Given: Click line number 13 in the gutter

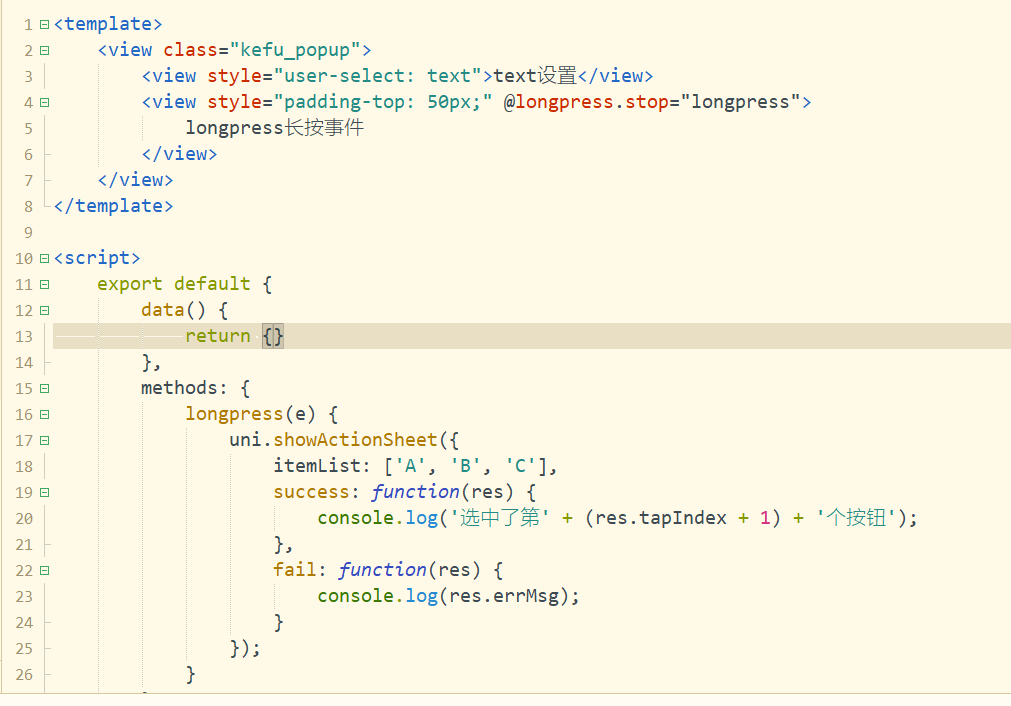Looking at the screenshot, I should pyautogui.click(x=24, y=336).
